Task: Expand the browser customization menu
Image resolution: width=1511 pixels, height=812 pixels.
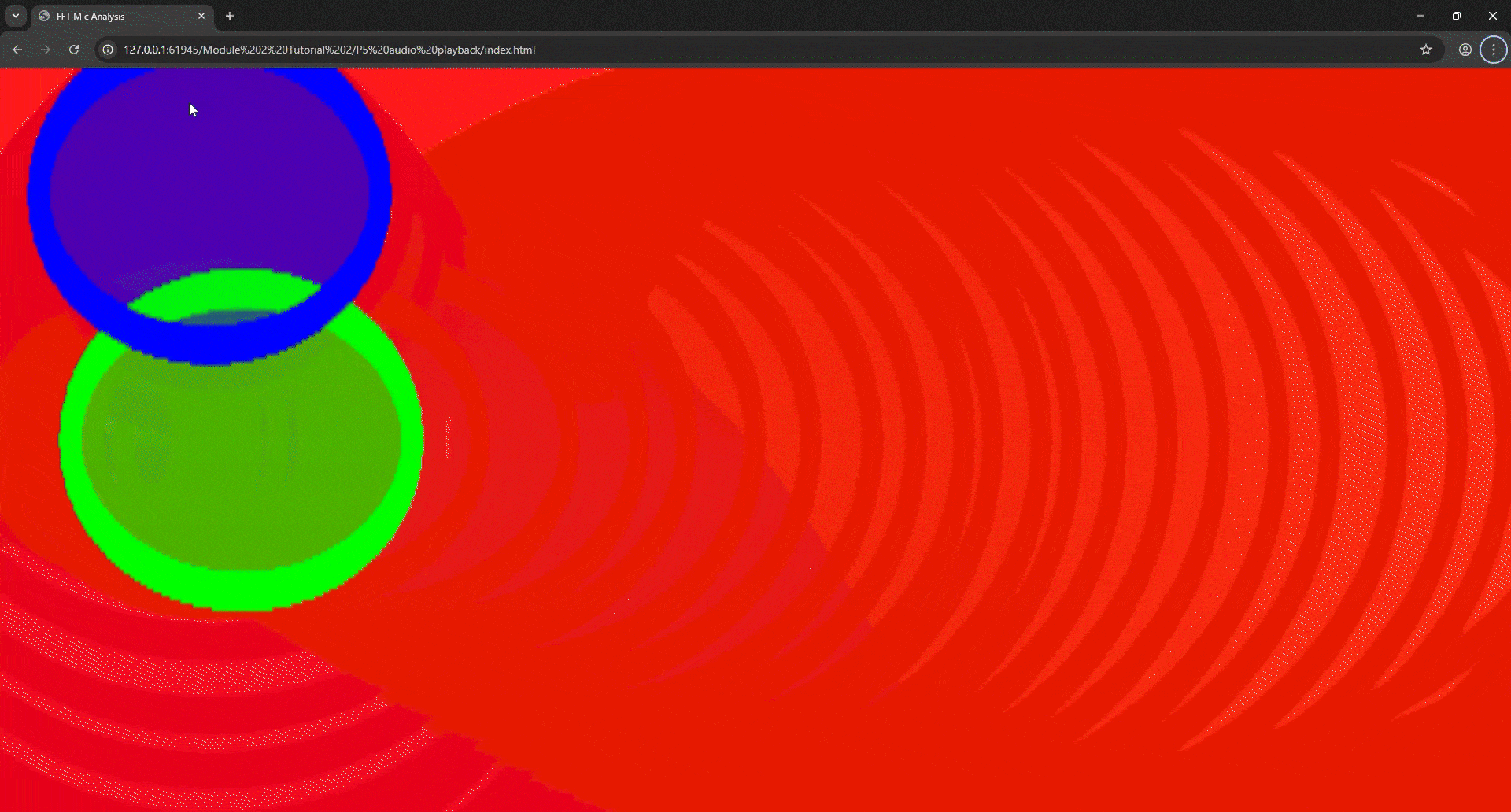Action: [1492, 49]
